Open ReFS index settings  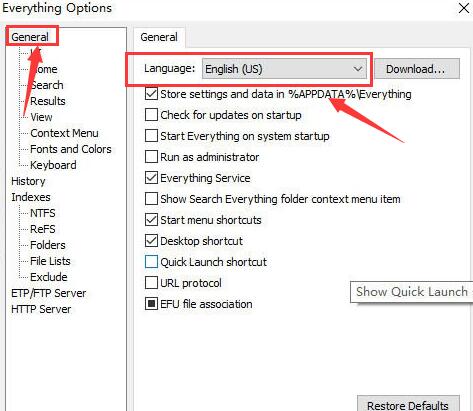pyautogui.click(x=43, y=229)
